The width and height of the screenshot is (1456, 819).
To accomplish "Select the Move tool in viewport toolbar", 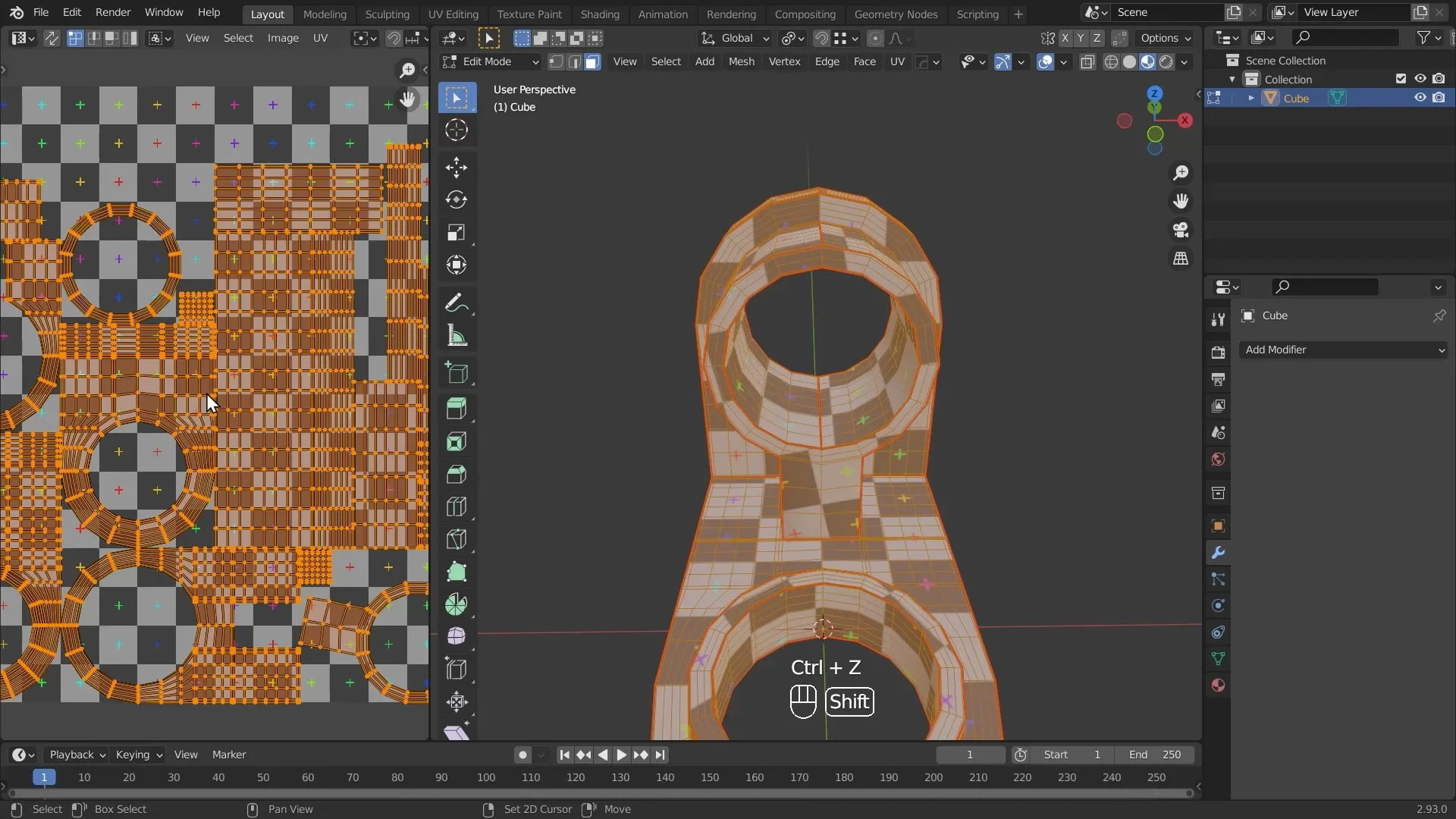I will pyautogui.click(x=457, y=168).
